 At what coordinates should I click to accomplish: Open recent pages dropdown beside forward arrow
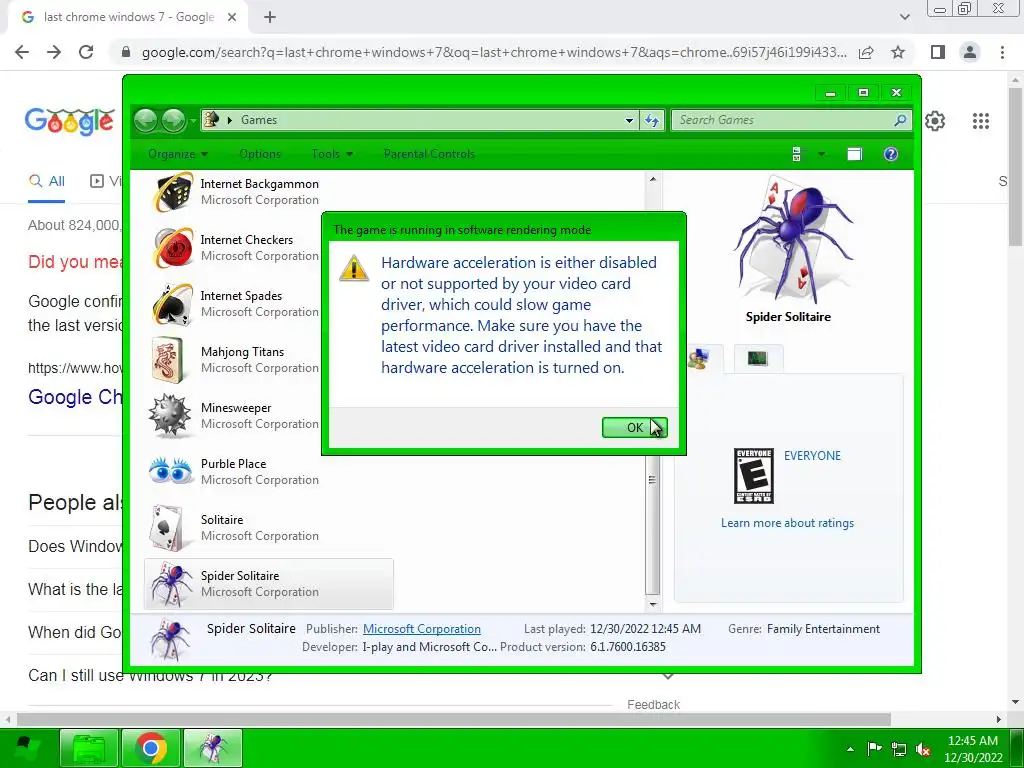click(193, 121)
